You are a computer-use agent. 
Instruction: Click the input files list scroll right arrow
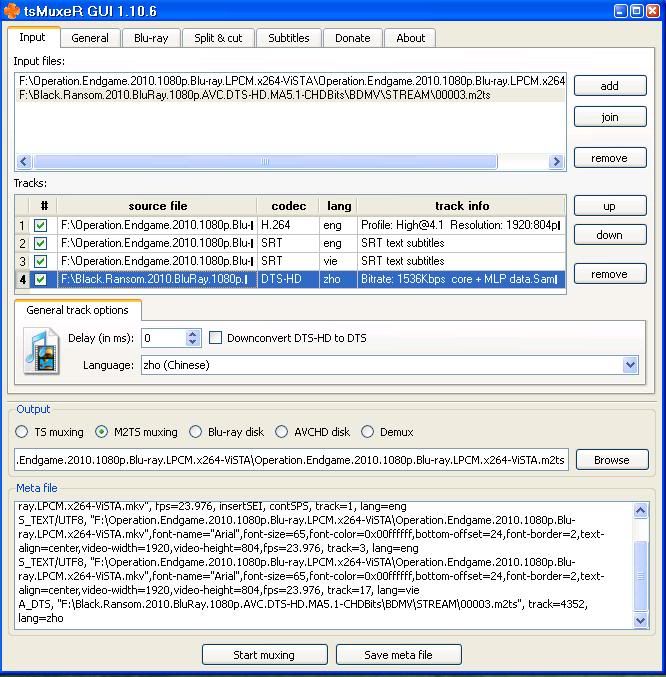pos(556,161)
